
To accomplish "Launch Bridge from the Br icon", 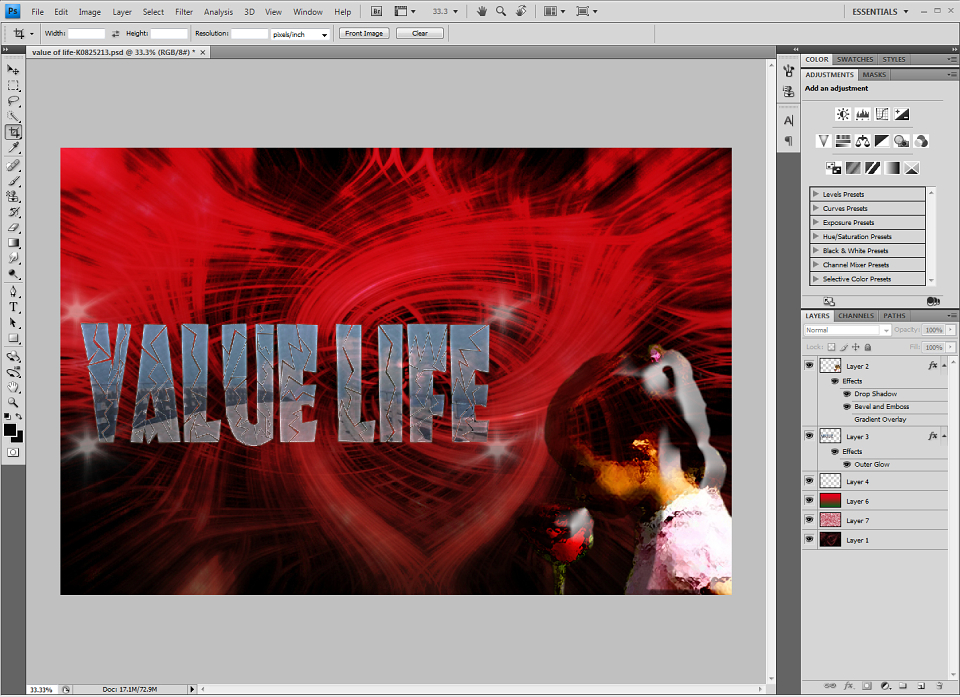I will point(377,11).
